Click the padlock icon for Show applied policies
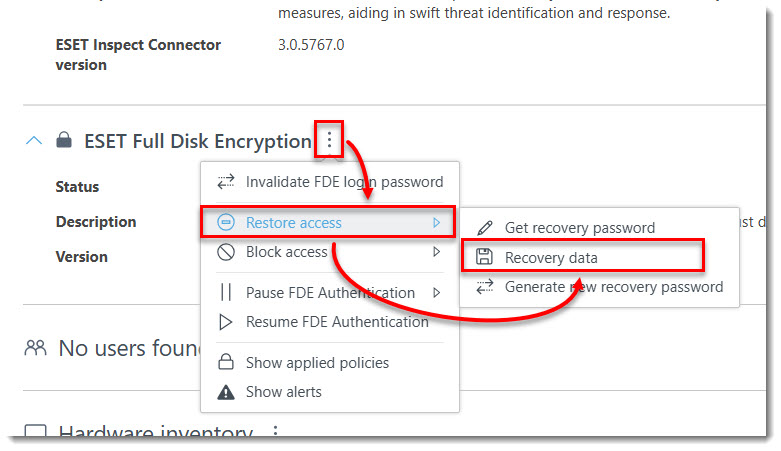Viewport: 781px width, 451px height. point(226,362)
